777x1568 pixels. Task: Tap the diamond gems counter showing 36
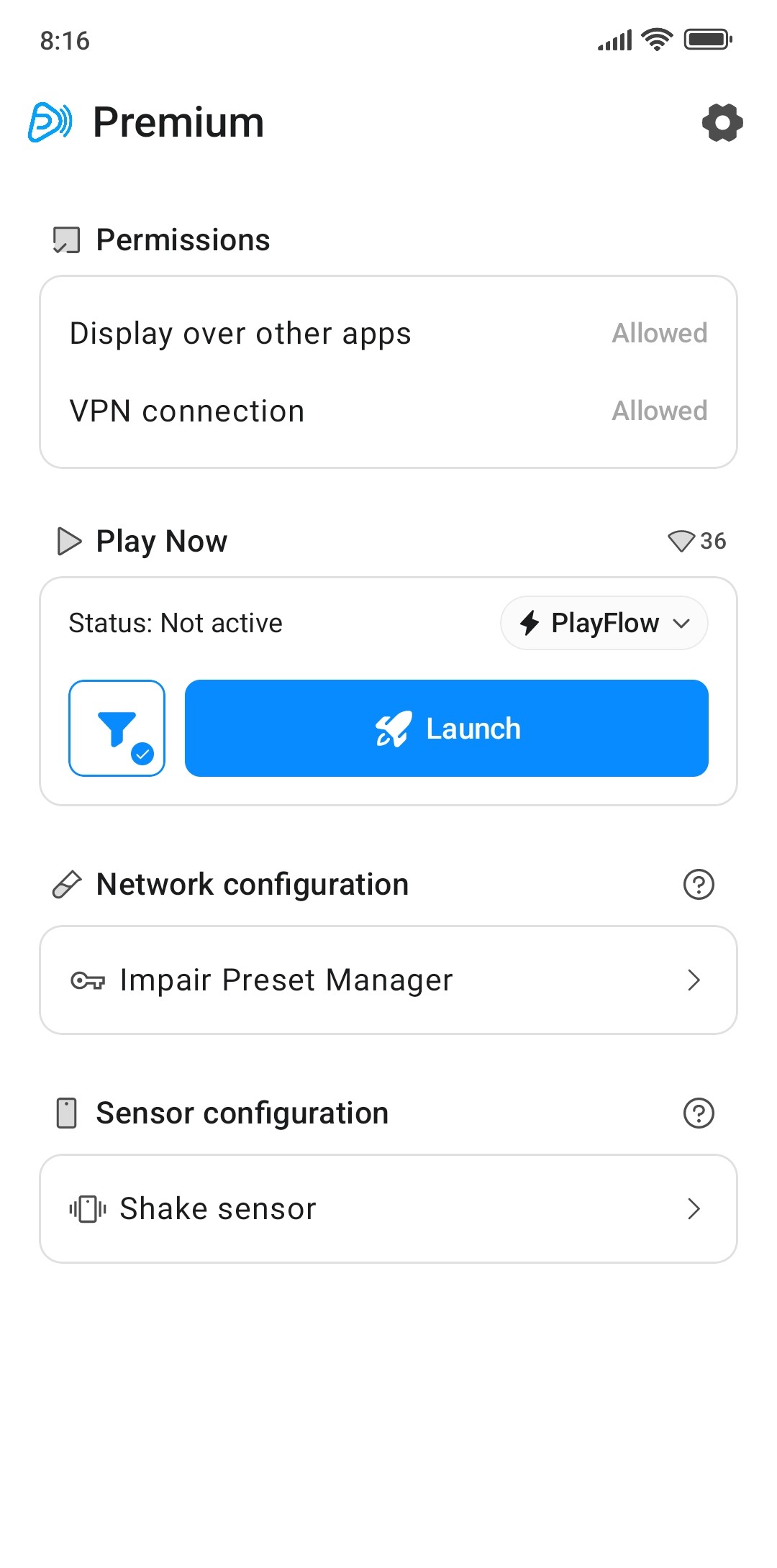click(696, 541)
